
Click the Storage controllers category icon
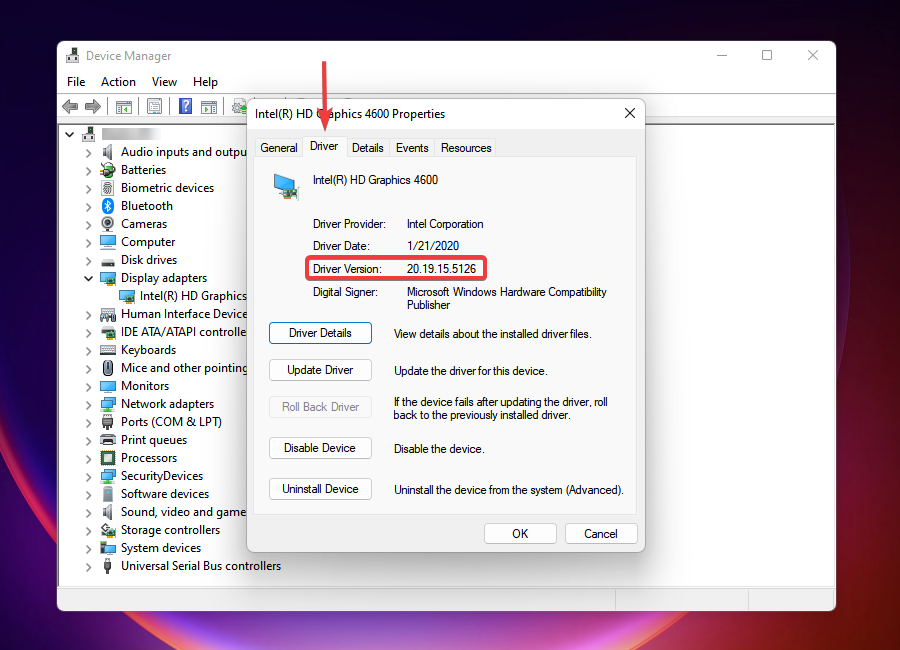coord(108,530)
